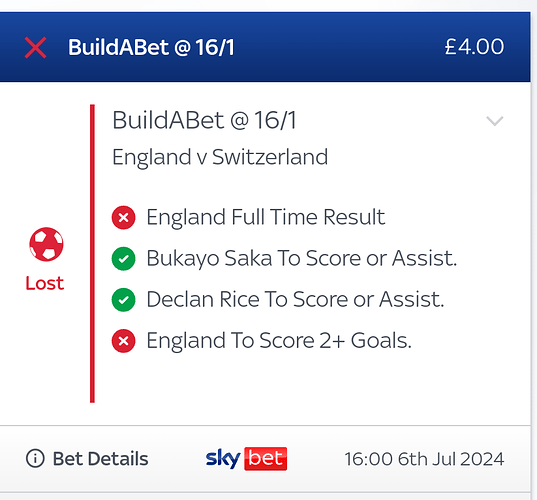The image size is (537, 500).
Task: Click the BuildABet @ 16/1 header title
Action: 151,47
